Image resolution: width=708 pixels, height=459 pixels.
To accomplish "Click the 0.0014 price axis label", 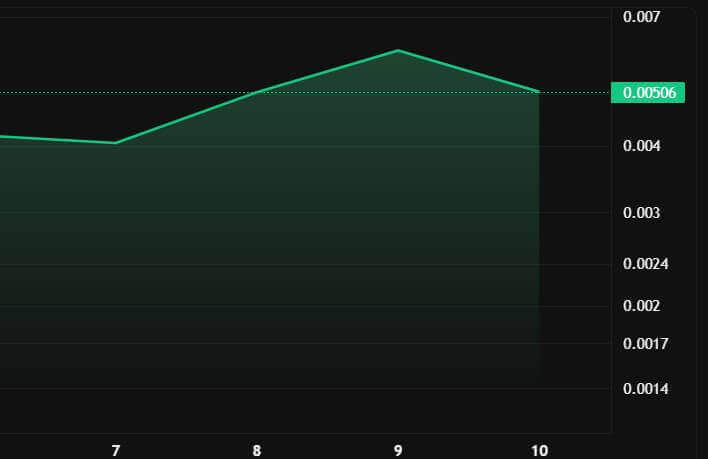I will [x=644, y=388].
